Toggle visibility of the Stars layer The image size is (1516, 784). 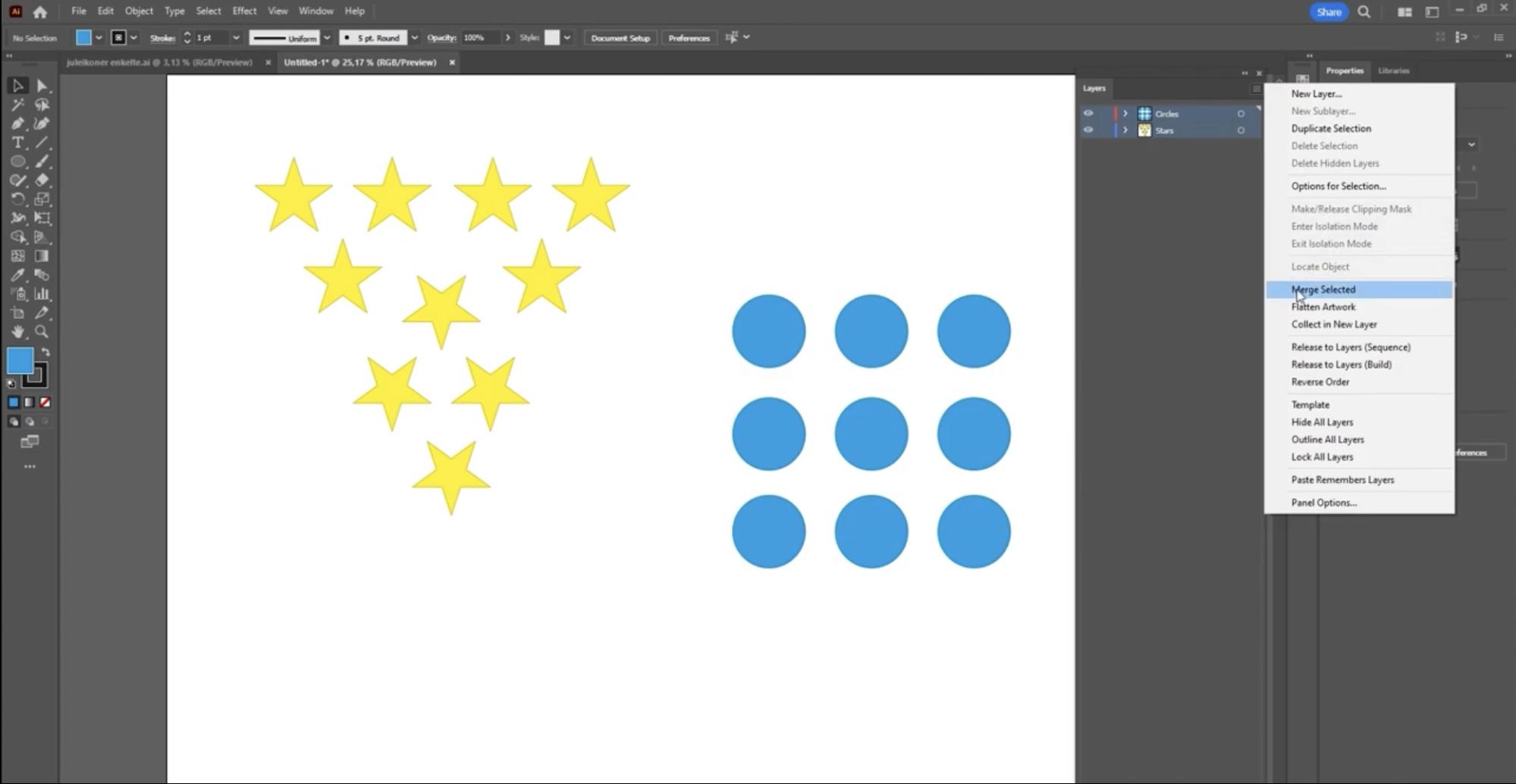coord(1089,130)
